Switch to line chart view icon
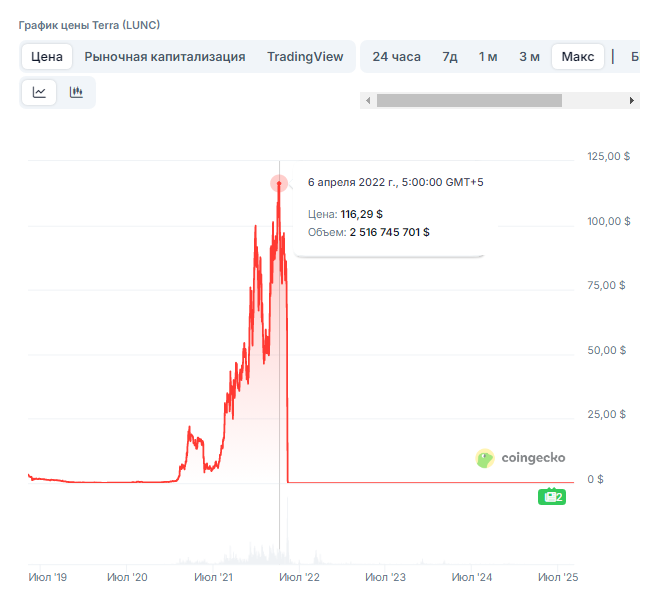This screenshot has width=655, height=599. (39, 92)
